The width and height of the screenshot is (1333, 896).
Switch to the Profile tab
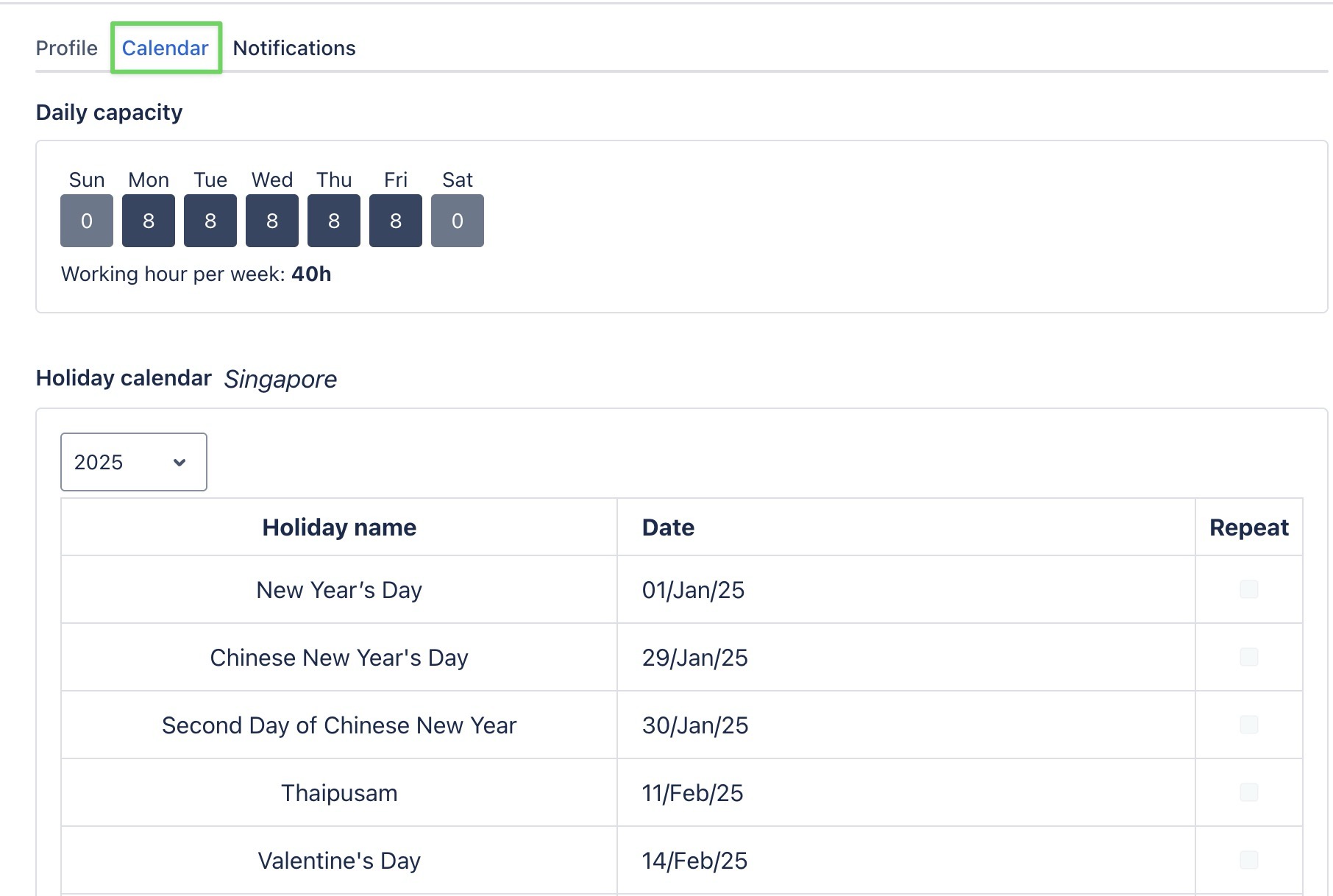coord(66,47)
